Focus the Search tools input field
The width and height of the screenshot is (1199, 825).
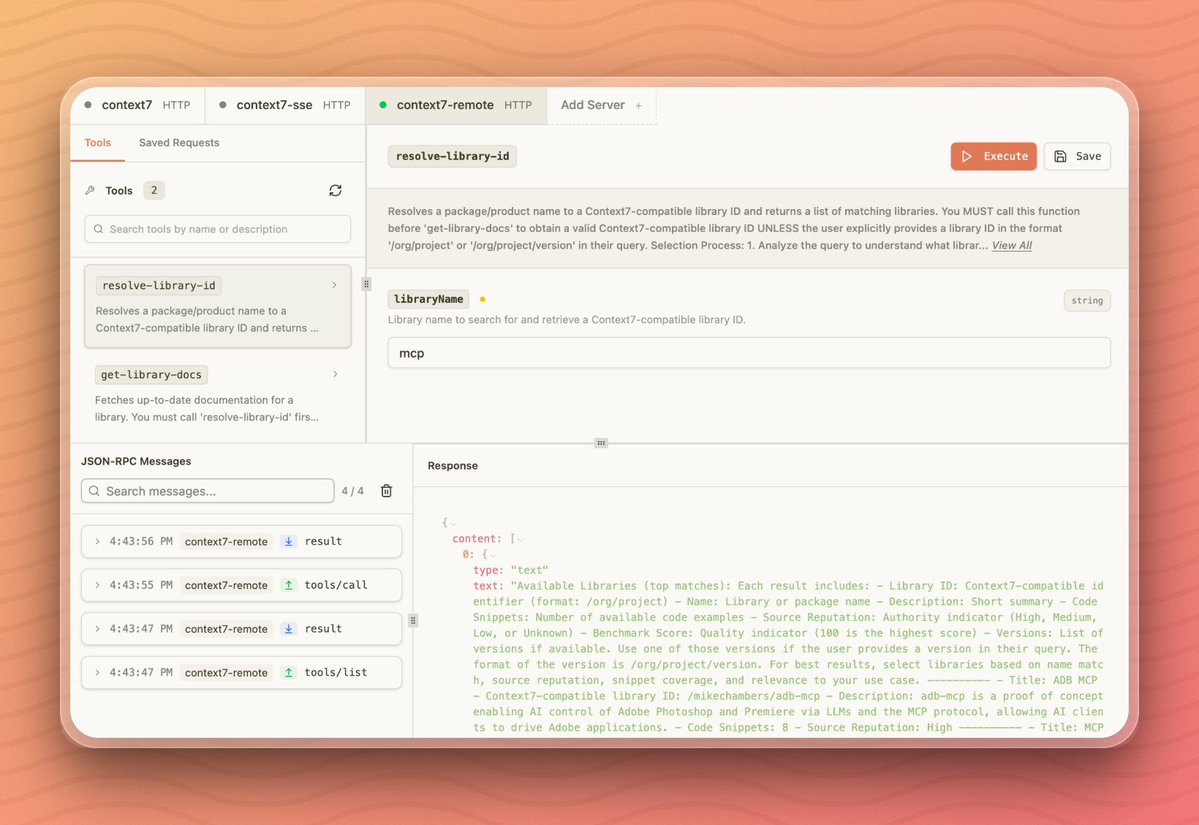[x=217, y=229]
